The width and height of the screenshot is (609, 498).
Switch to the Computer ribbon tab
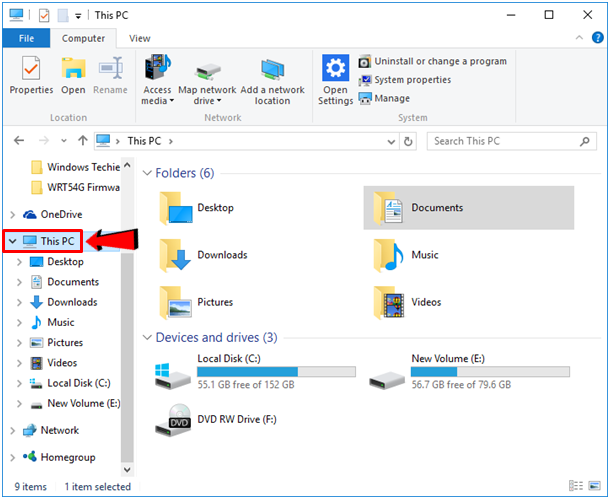(83, 38)
